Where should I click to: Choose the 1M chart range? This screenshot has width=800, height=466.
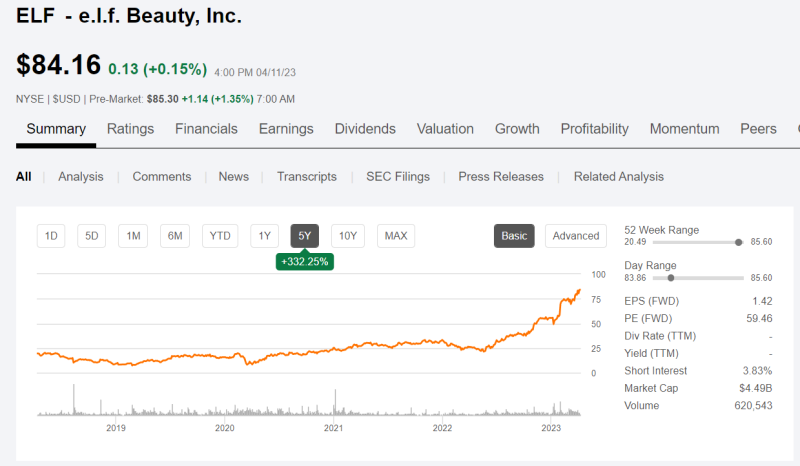pyautogui.click(x=133, y=236)
